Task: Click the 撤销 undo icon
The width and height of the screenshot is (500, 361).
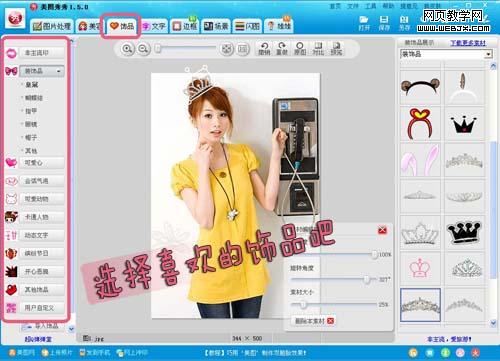Action: click(264, 49)
